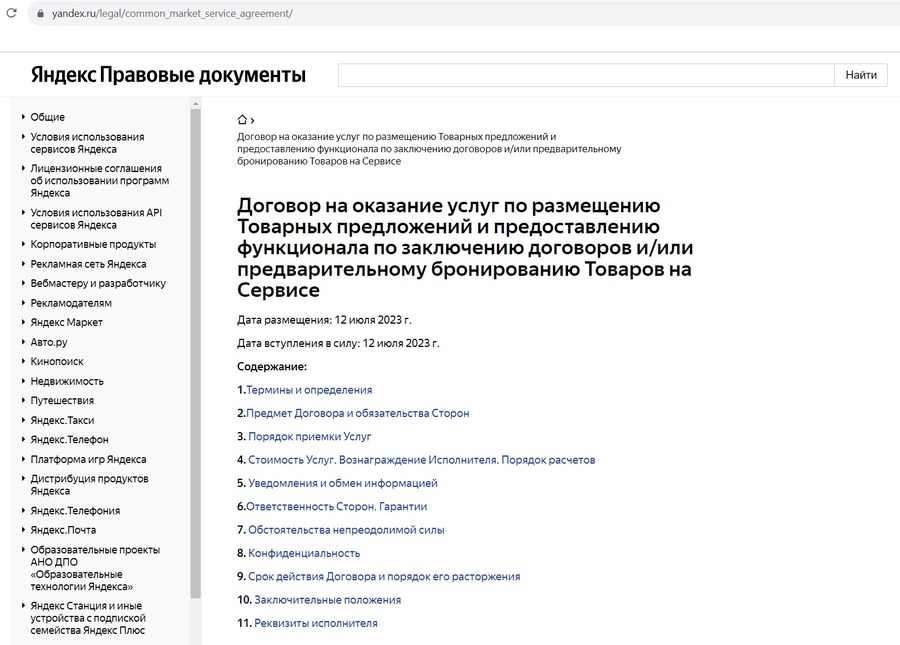Select Рекламная сеть Яндекса in sidebar
The image size is (900, 645).
(88, 264)
